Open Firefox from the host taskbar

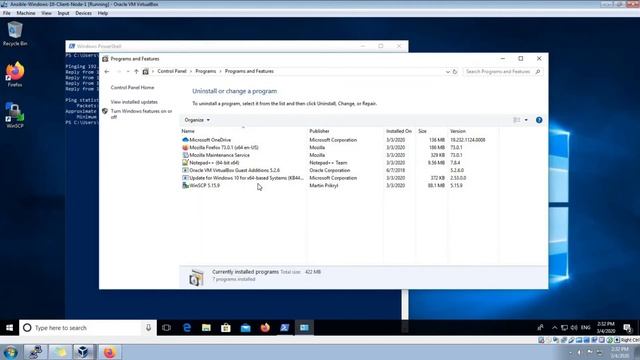(x=109, y=352)
